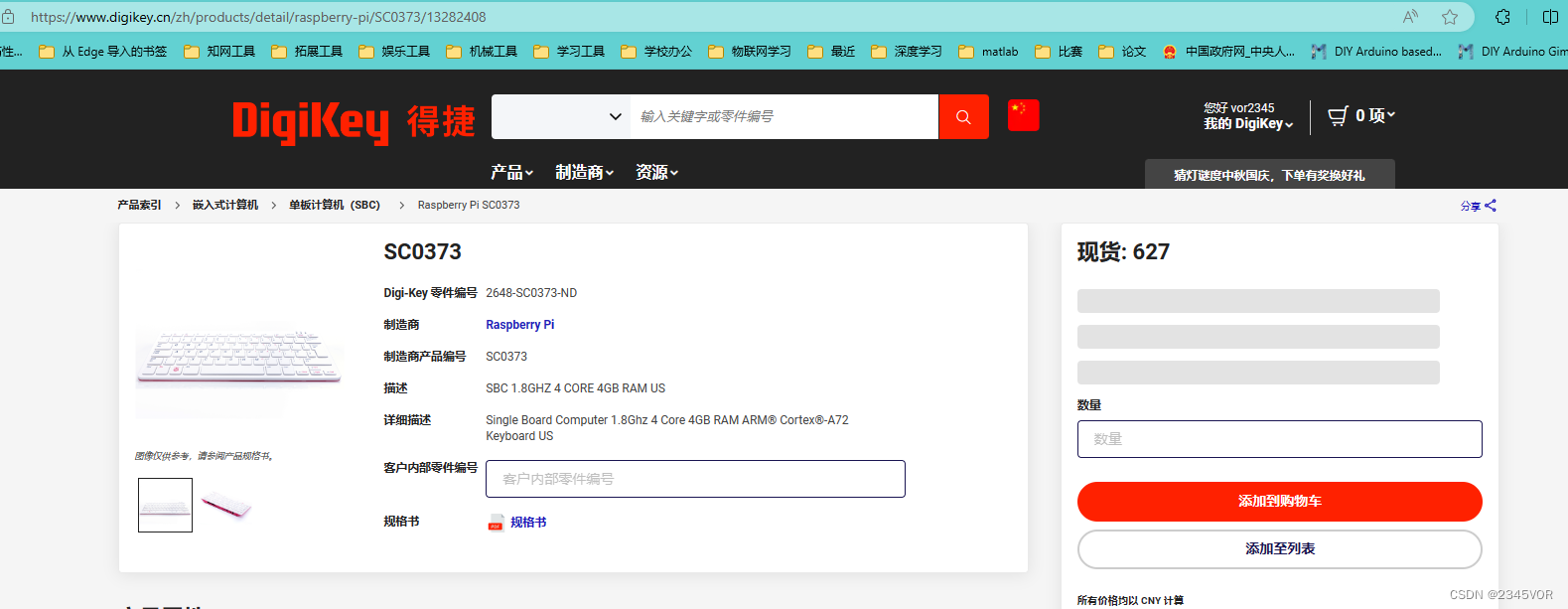Screen dimensions: 1568x609
Task: Open the 学习工具 bookmark folder
Action: [569, 52]
